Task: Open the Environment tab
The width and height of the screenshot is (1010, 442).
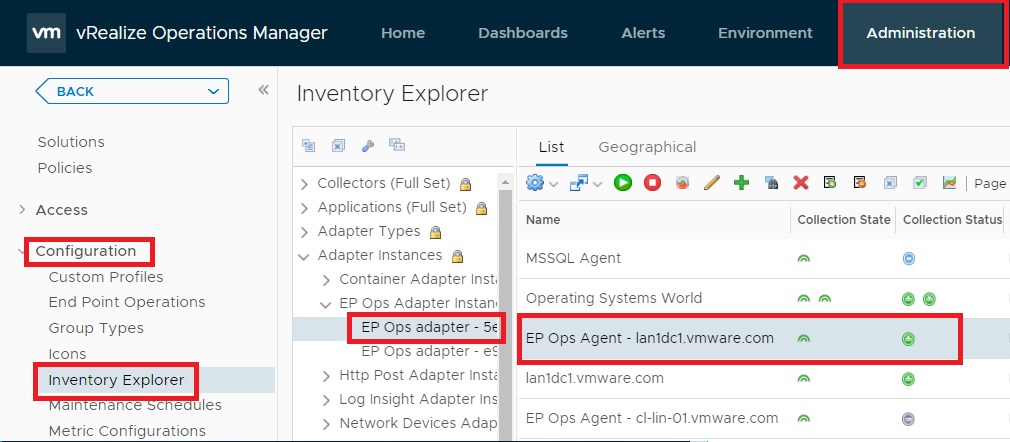Action: click(x=765, y=33)
